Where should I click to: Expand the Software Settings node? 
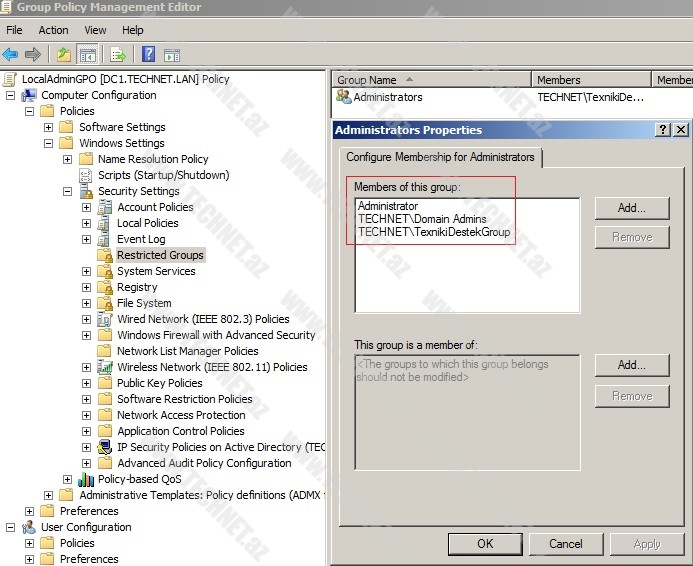click(x=48, y=127)
